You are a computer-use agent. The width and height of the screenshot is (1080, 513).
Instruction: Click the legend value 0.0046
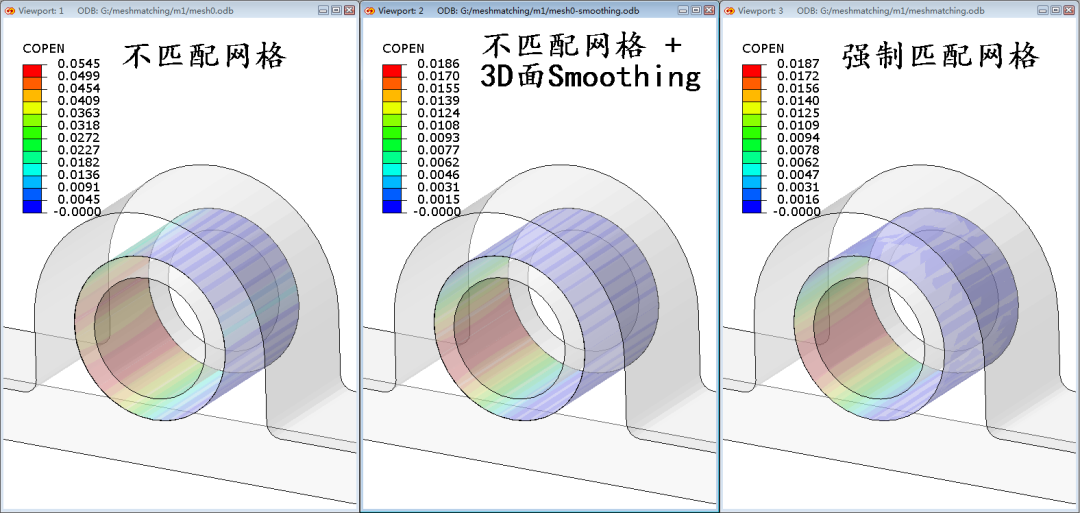coord(437,175)
